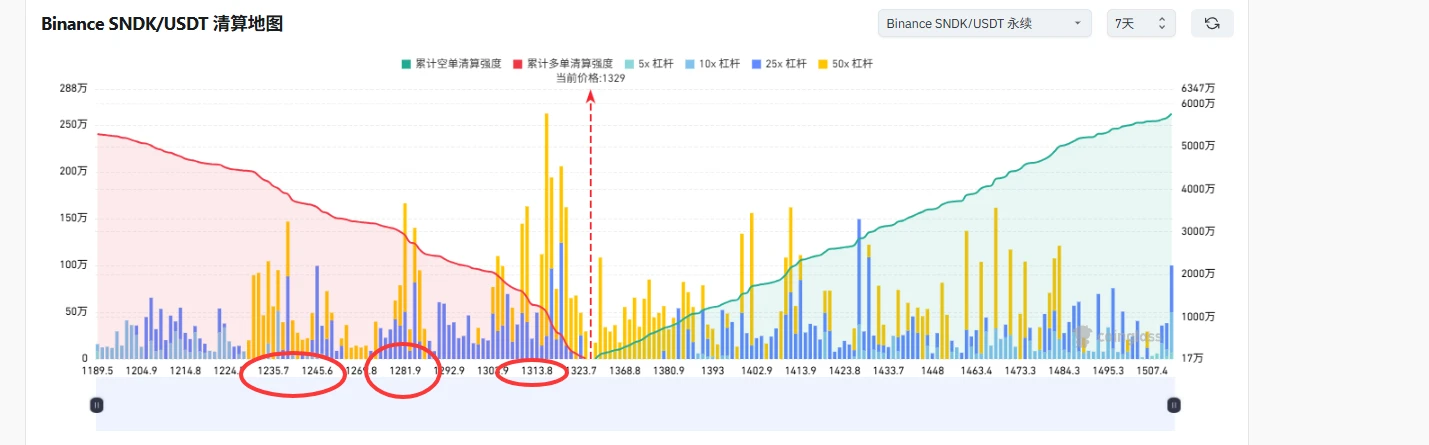Screen dimensions: 1429x445
Task: Click the 当前价格:1329 label
Action: (591, 78)
